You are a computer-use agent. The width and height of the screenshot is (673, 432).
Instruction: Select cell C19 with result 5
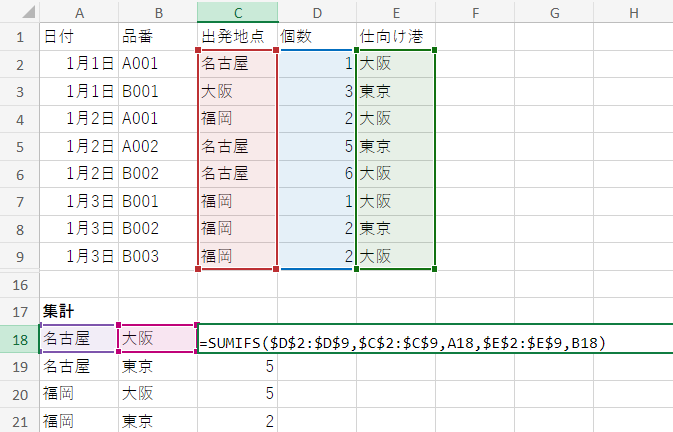237,366
